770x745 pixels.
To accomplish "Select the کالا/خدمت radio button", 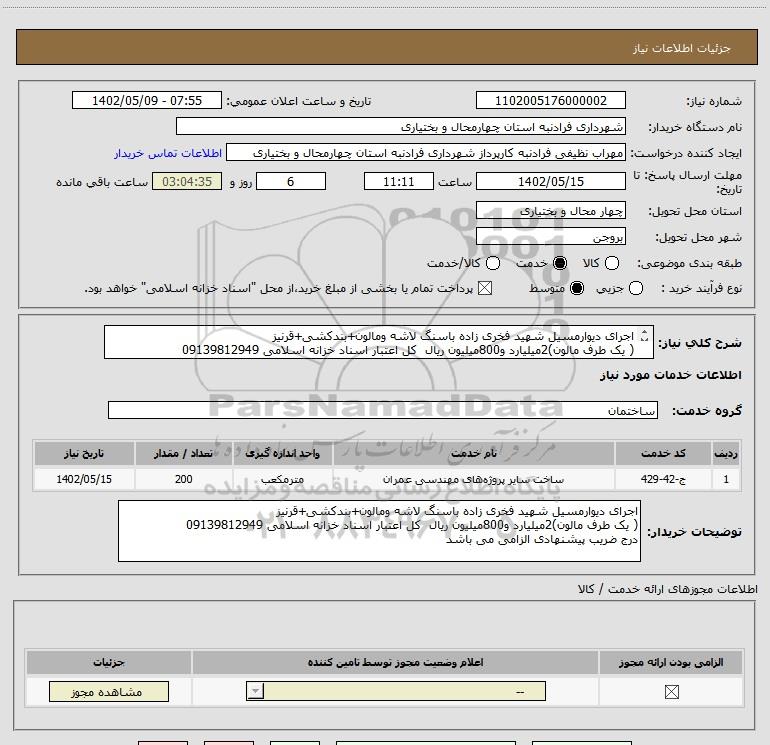I will pyautogui.click(x=493, y=263).
